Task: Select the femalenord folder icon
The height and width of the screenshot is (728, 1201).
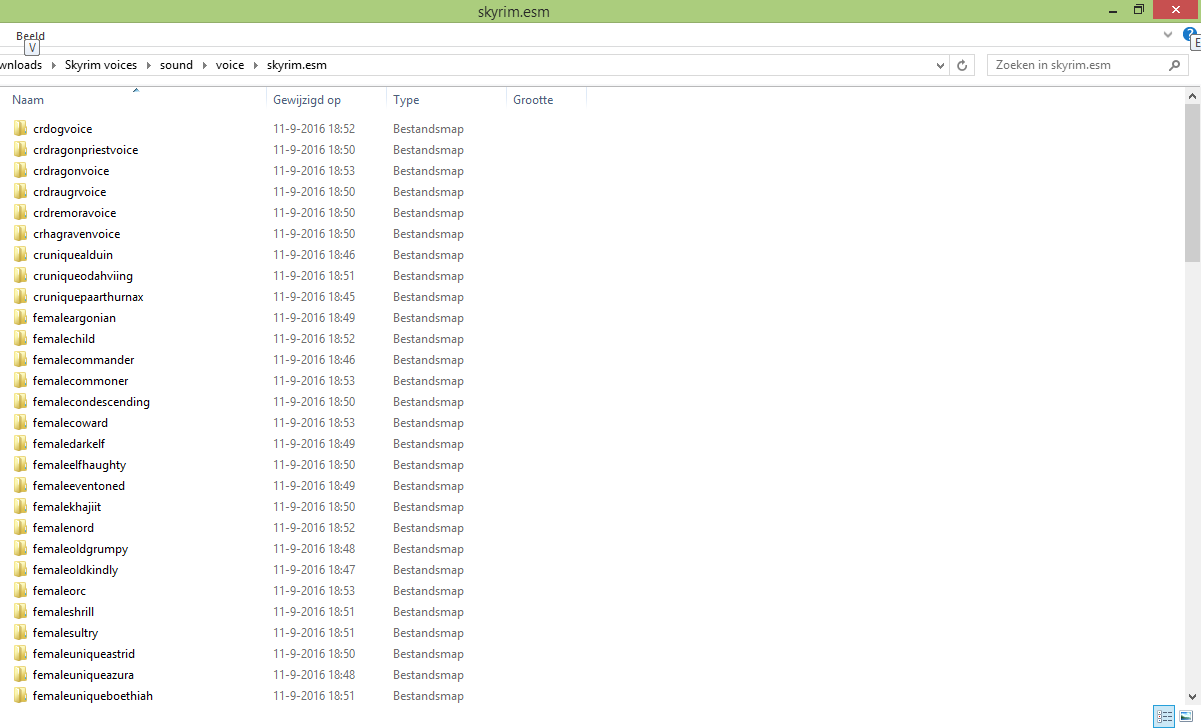Action: 20,528
